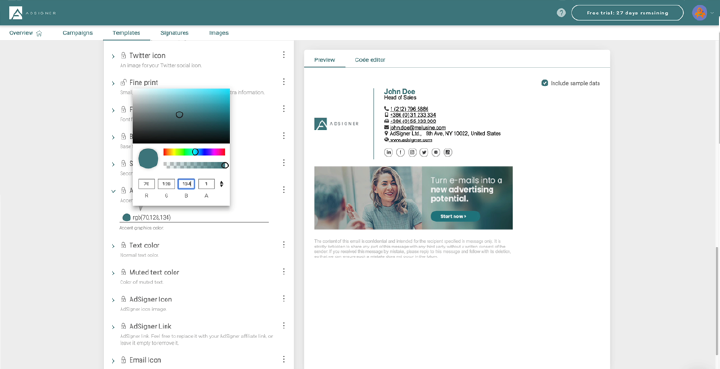Expand the AdSigner Icon row
The width and height of the screenshot is (720, 369).
pos(113,301)
